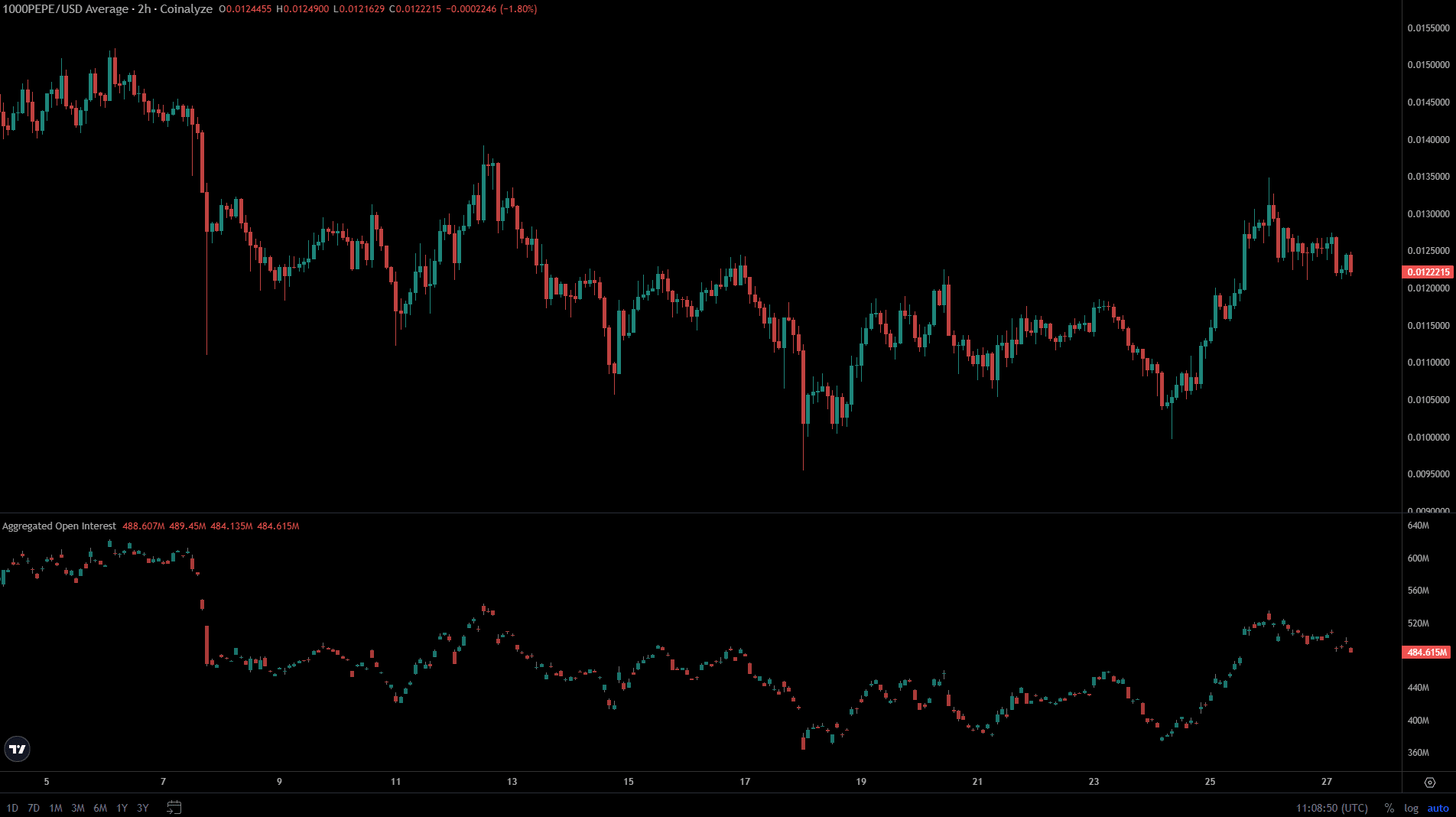The width and height of the screenshot is (1456, 817).
Task: Click the 0.0135000 price axis label
Action: [1428, 177]
